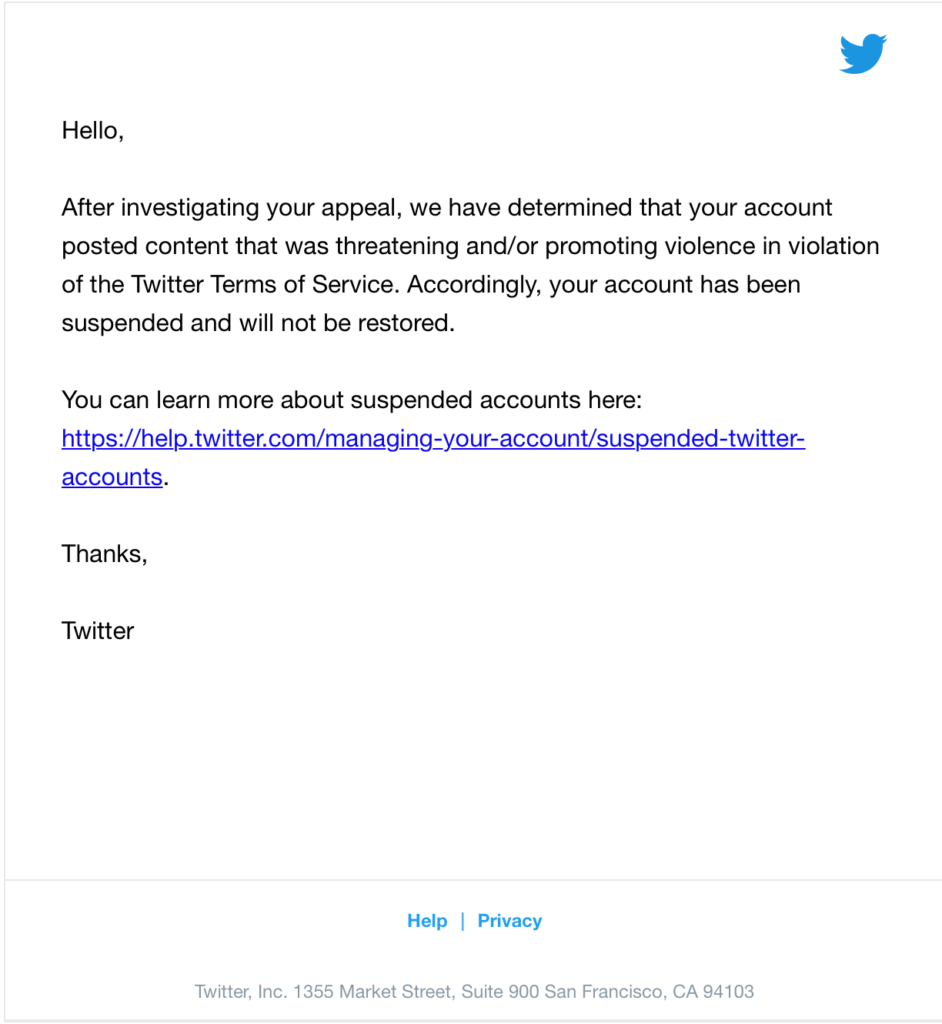Open the Privacy footer link

click(x=510, y=920)
